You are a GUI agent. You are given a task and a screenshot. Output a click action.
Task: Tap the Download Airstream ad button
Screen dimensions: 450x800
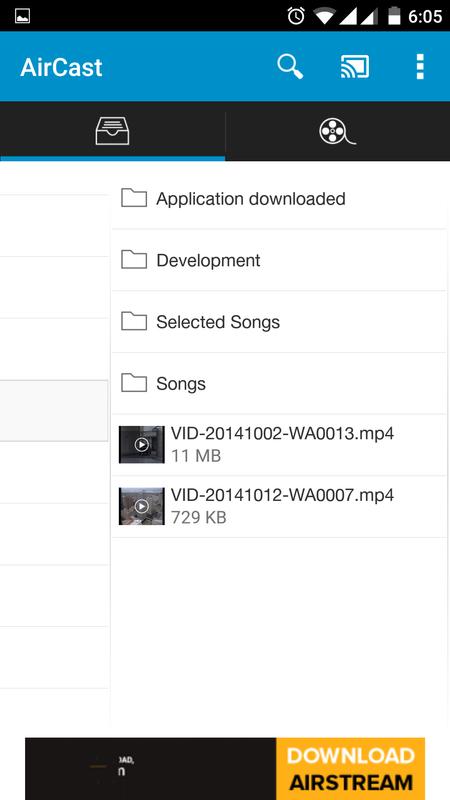351,769
